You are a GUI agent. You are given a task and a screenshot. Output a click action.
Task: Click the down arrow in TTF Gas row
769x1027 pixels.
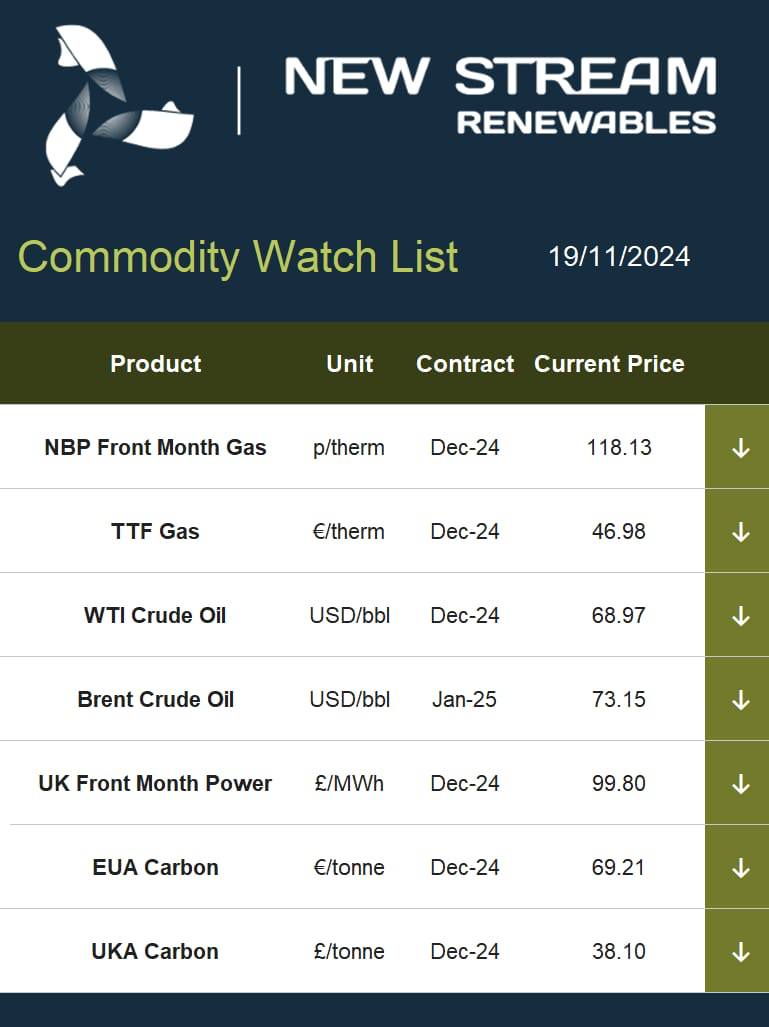click(x=741, y=532)
